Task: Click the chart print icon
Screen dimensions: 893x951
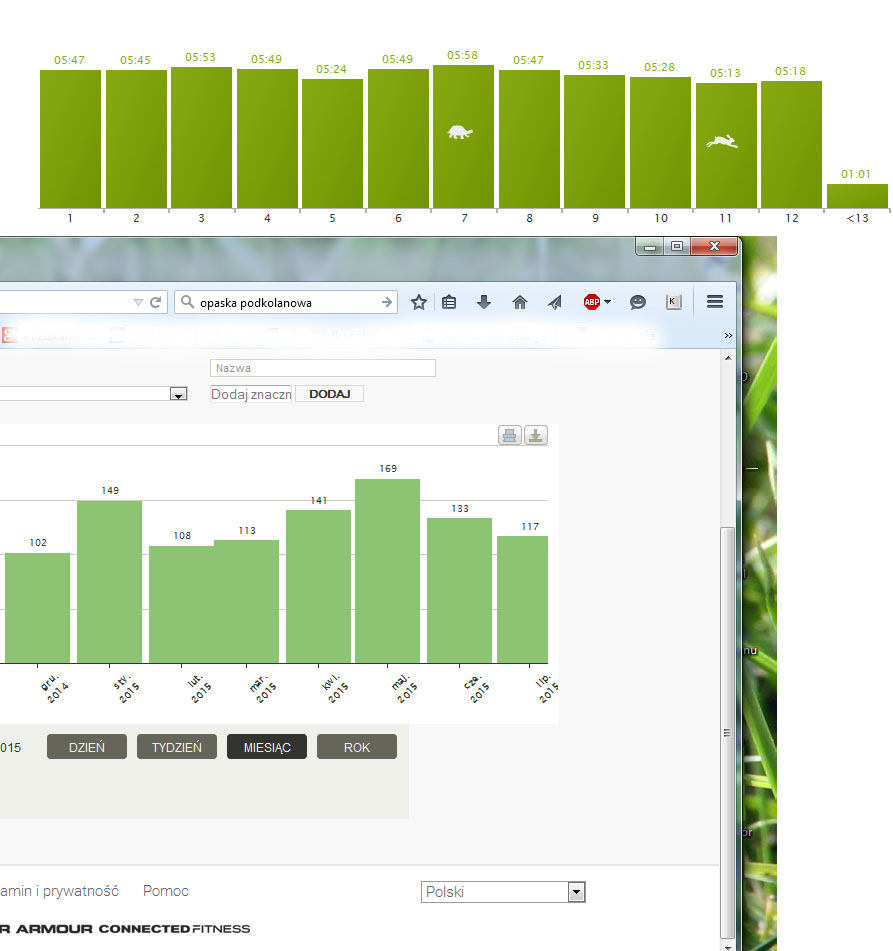Action: point(510,435)
